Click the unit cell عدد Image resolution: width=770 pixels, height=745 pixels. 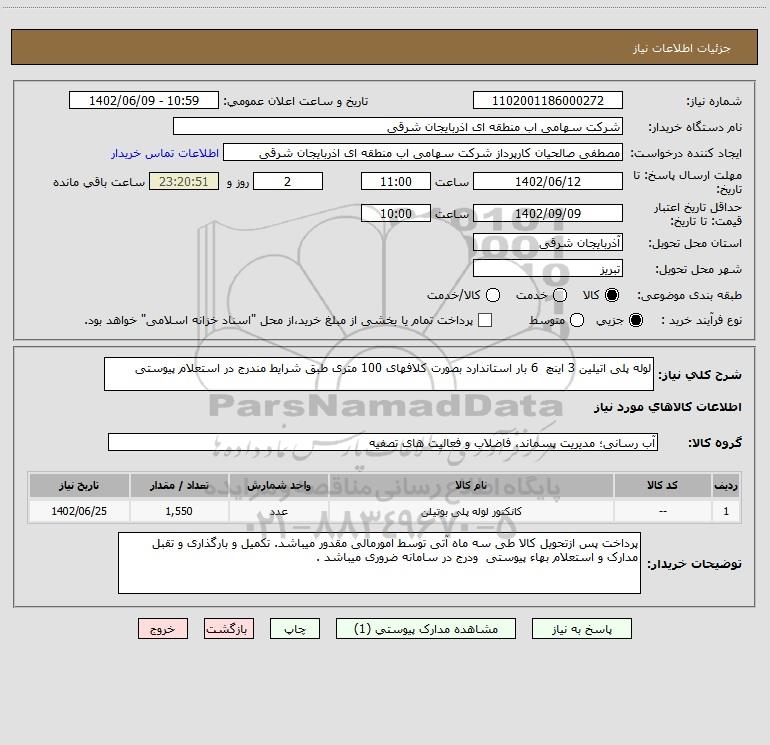point(278,511)
